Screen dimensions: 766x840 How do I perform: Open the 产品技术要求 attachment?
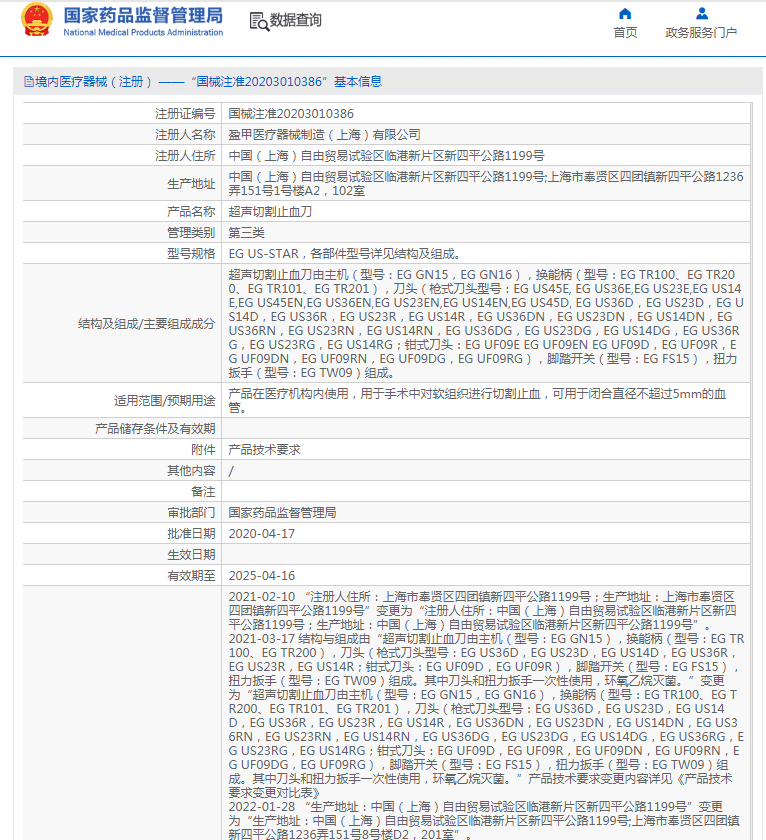tap(265, 449)
